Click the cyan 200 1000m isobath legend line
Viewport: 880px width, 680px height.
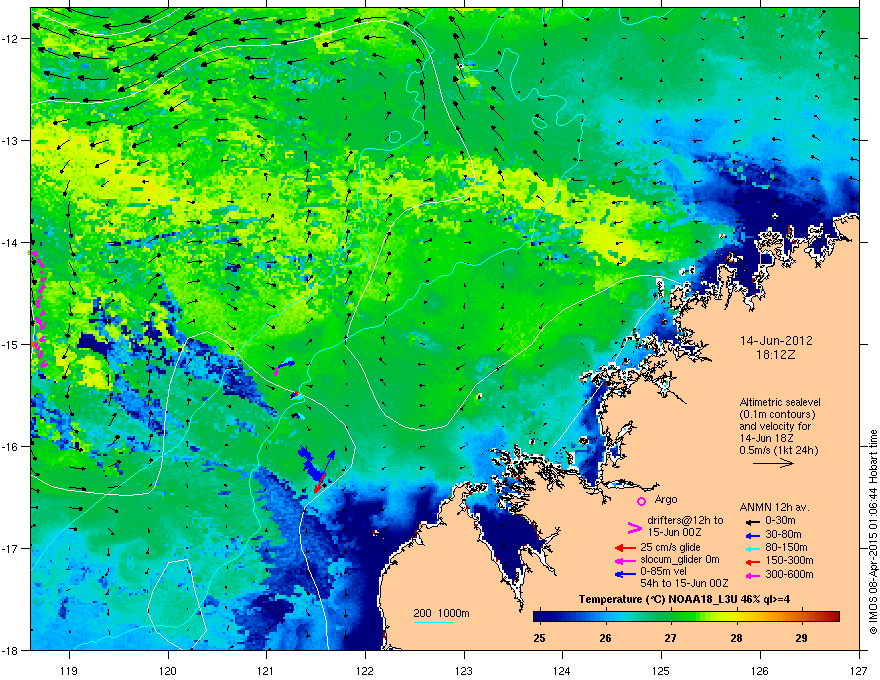(434, 623)
